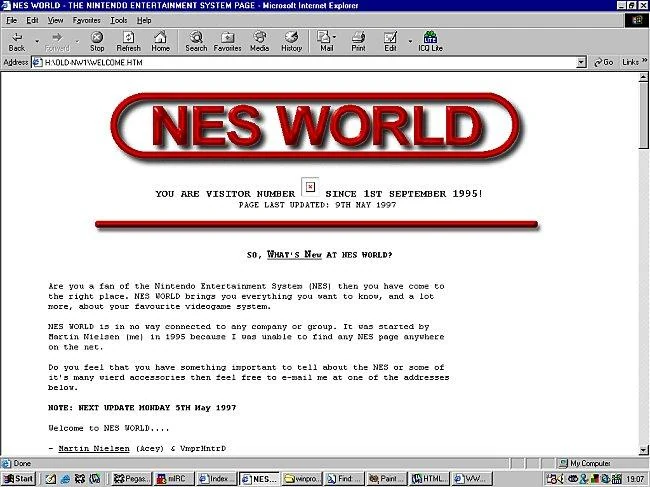Edit the page with Edit button
The width and height of the screenshot is (650, 487).
pos(390,41)
